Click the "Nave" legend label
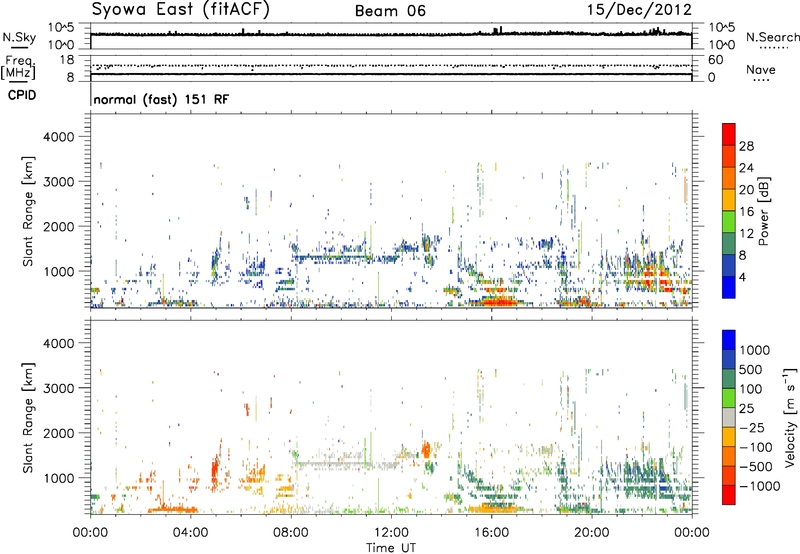The image size is (800, 554). tap(761, 69)
